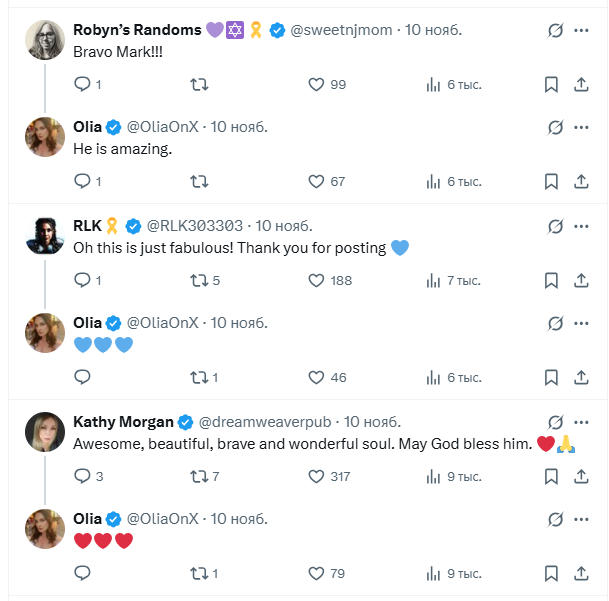Open more options on Kathy Morgan's tweet

(582, 421)
